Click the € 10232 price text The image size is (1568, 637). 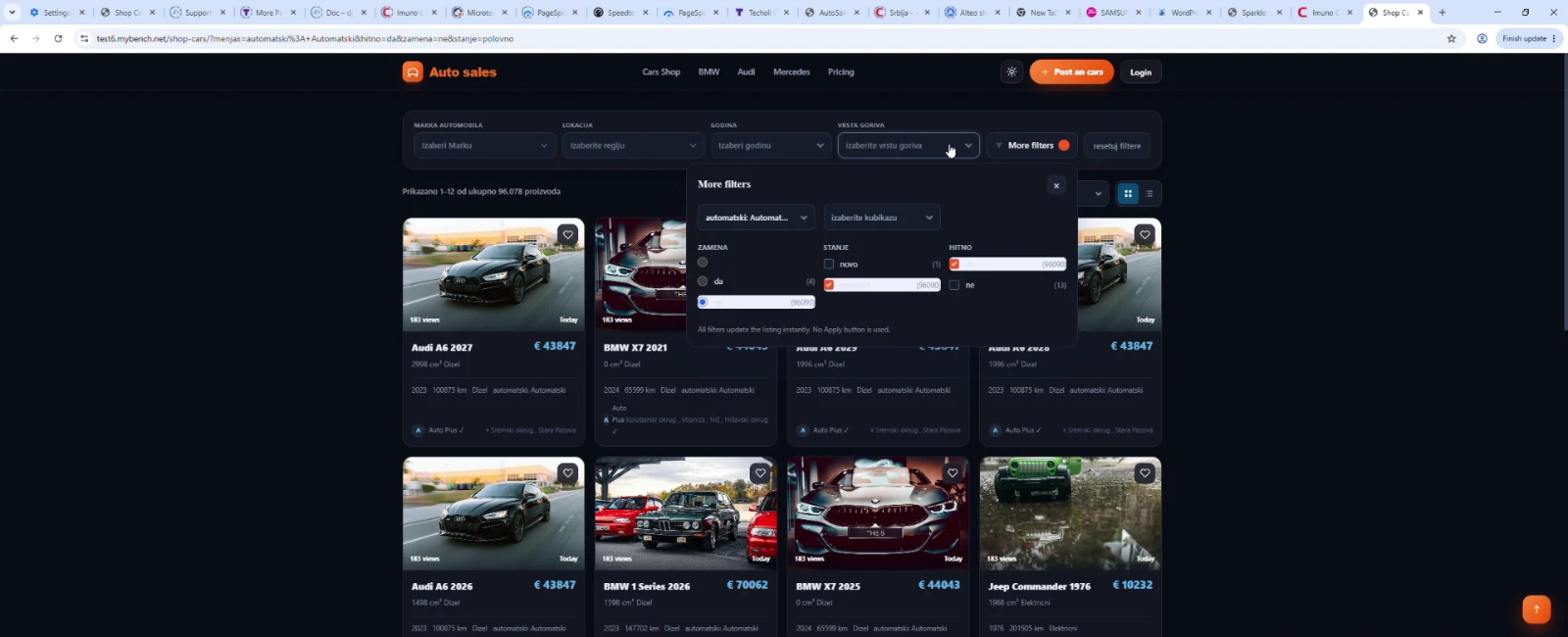[1133, 585]
